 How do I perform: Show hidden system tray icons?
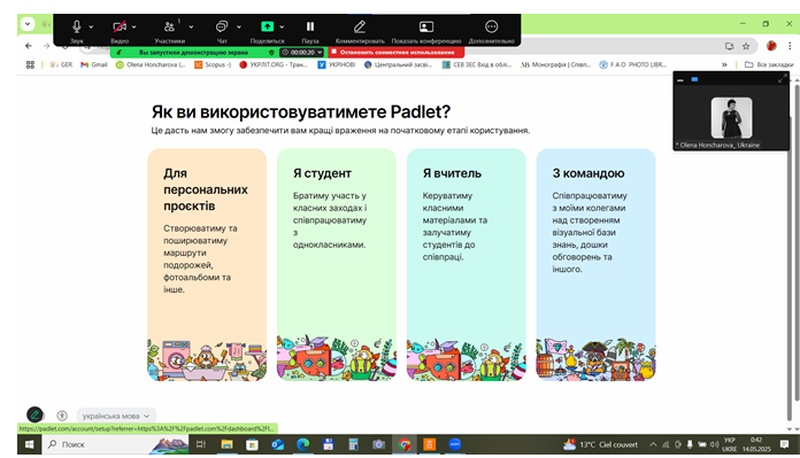[653, 444]
